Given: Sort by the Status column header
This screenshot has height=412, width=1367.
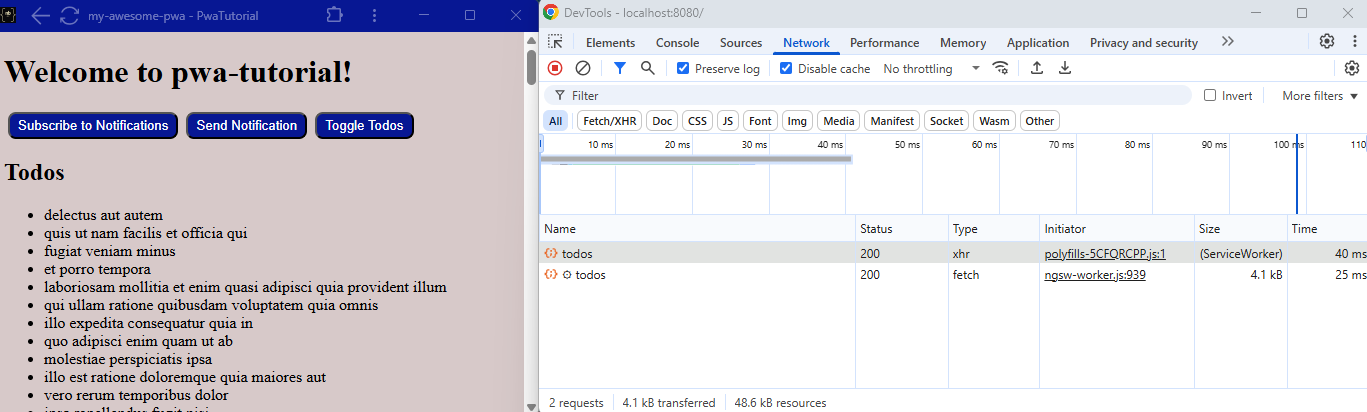Looking at the screenshot, I should 901,229.
